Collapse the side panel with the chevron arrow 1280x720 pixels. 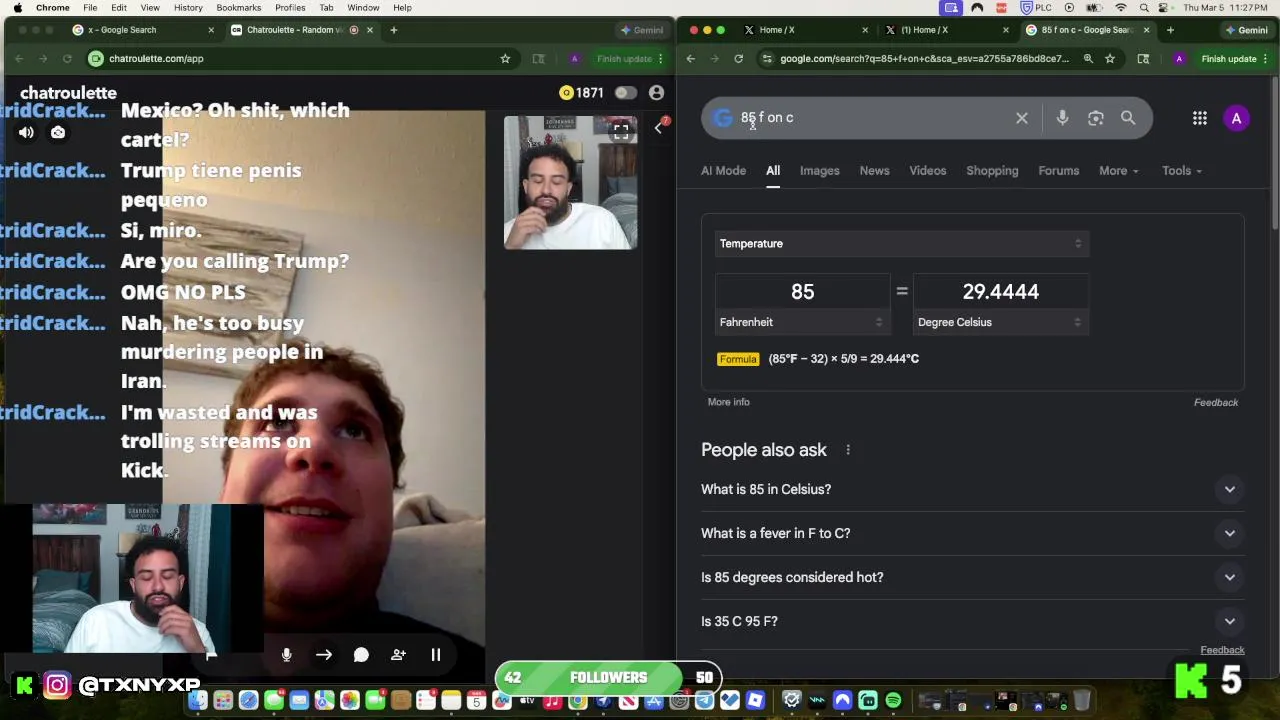point(658,128)
